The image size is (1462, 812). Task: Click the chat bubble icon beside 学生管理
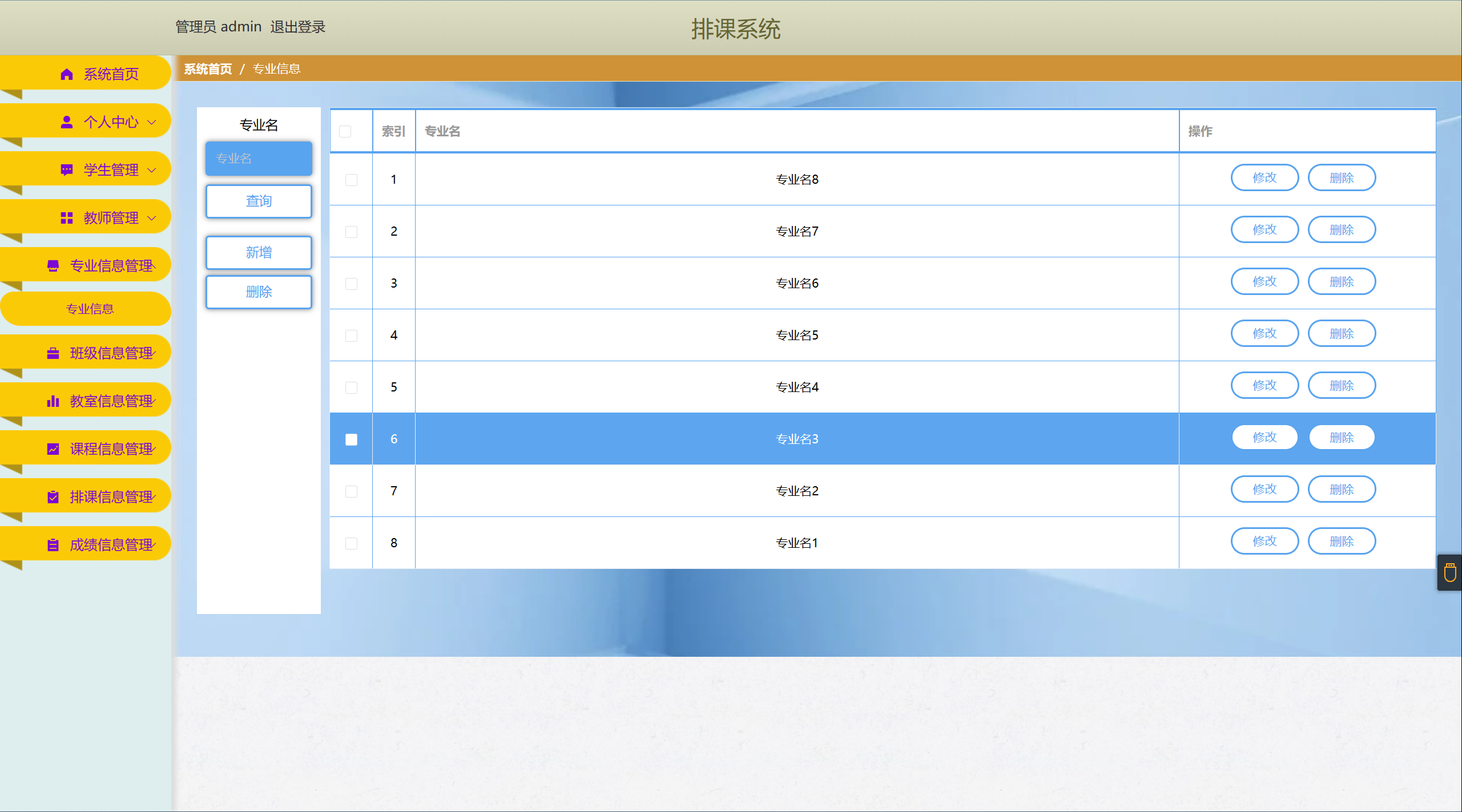(x=67, y=170)
